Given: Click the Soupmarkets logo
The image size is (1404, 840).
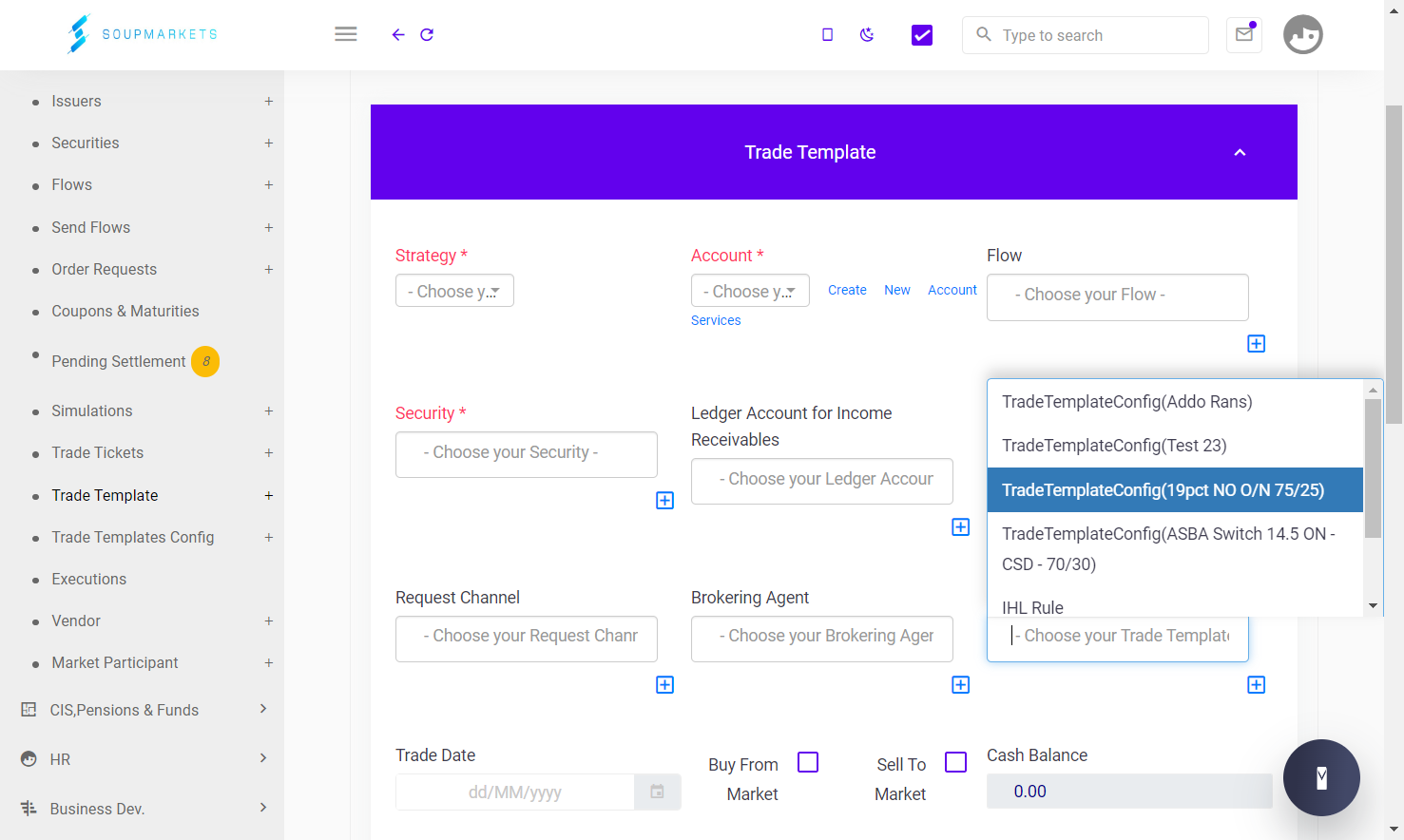Looking at the screenshot, I should pyautogui.click(x=143, y=34).
